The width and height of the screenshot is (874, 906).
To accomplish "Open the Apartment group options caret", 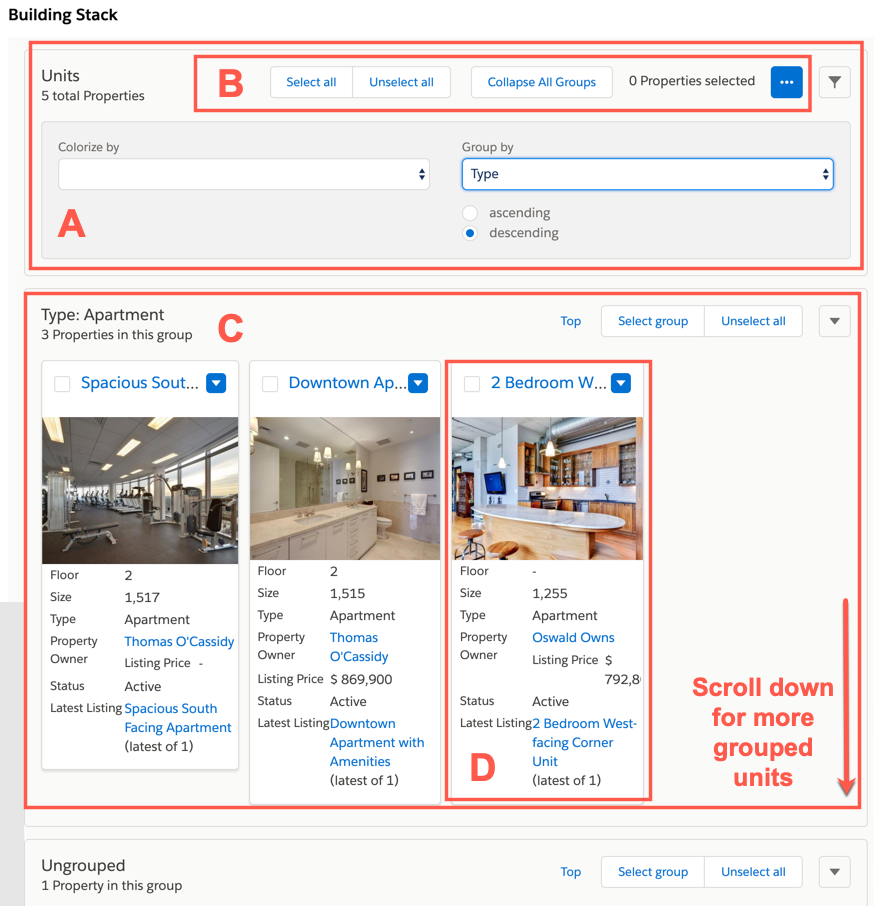I will tap(834, 321).
